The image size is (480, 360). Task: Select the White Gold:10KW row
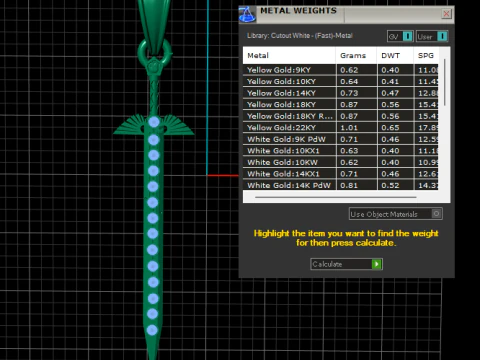[341, 162]
